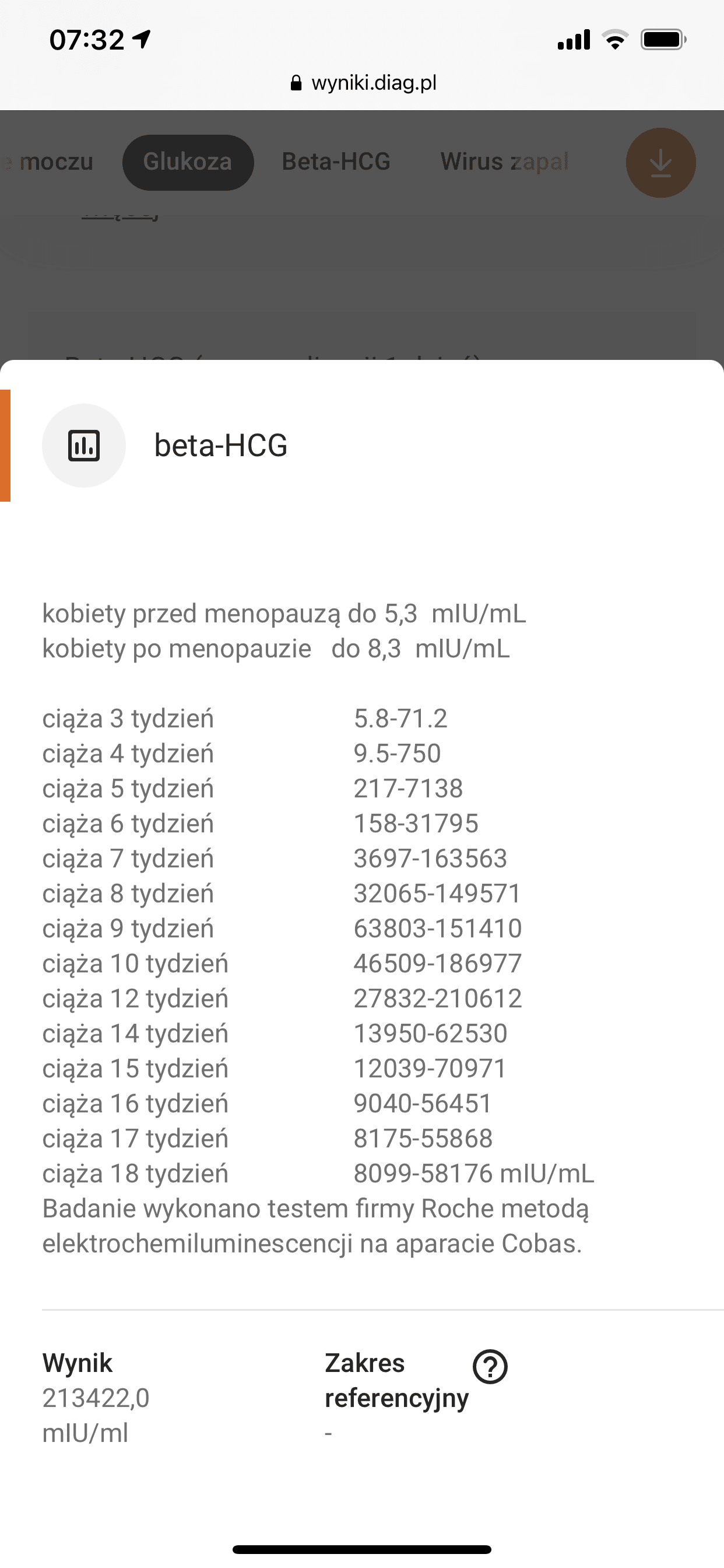The height and width of the screenshot is (1568, 724).
Task: Tap the Zakres referencyjny label
Action: [396, 1381]
